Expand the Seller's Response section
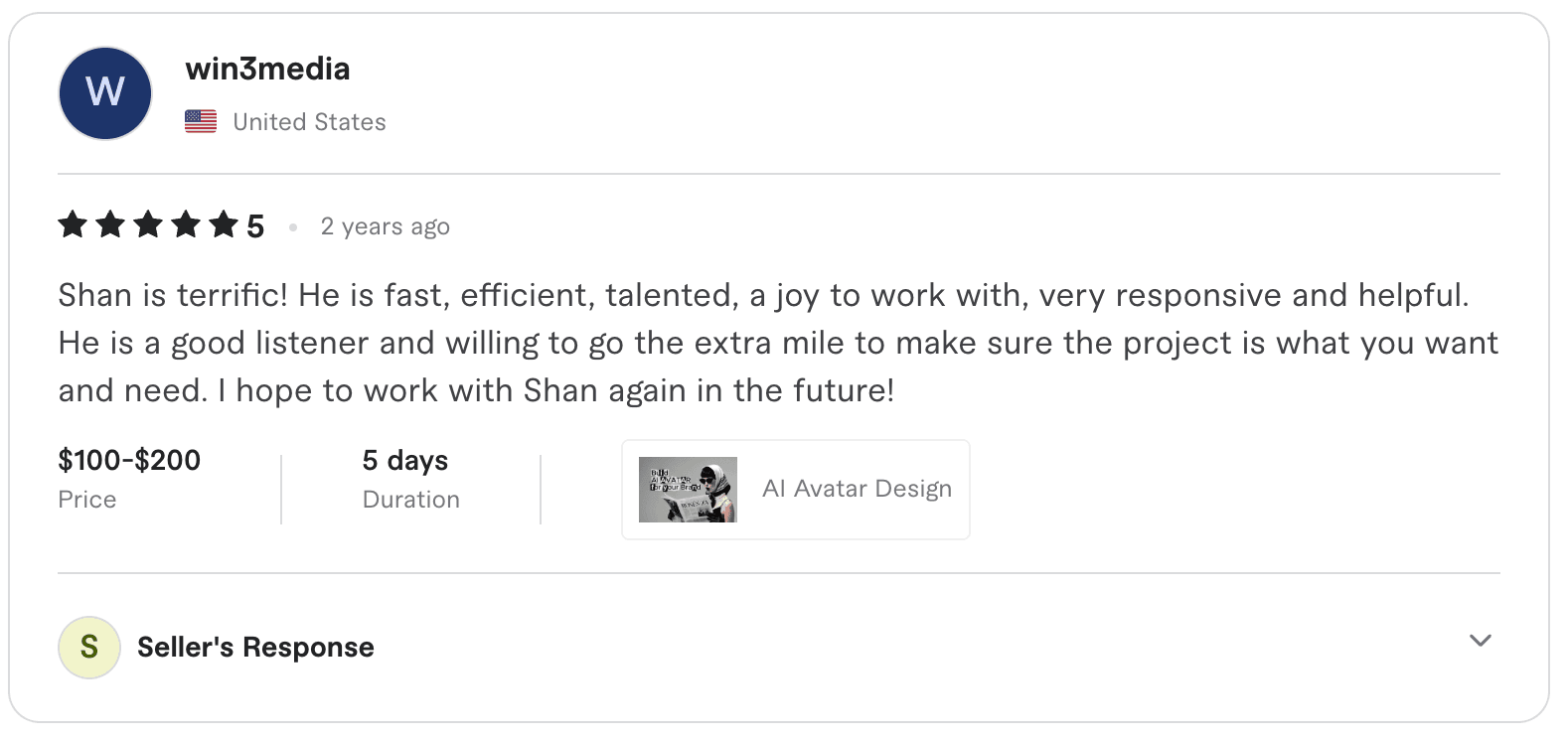Viewport: 1568px width, 739px height. pyautogui.click(x=254, y=647)
